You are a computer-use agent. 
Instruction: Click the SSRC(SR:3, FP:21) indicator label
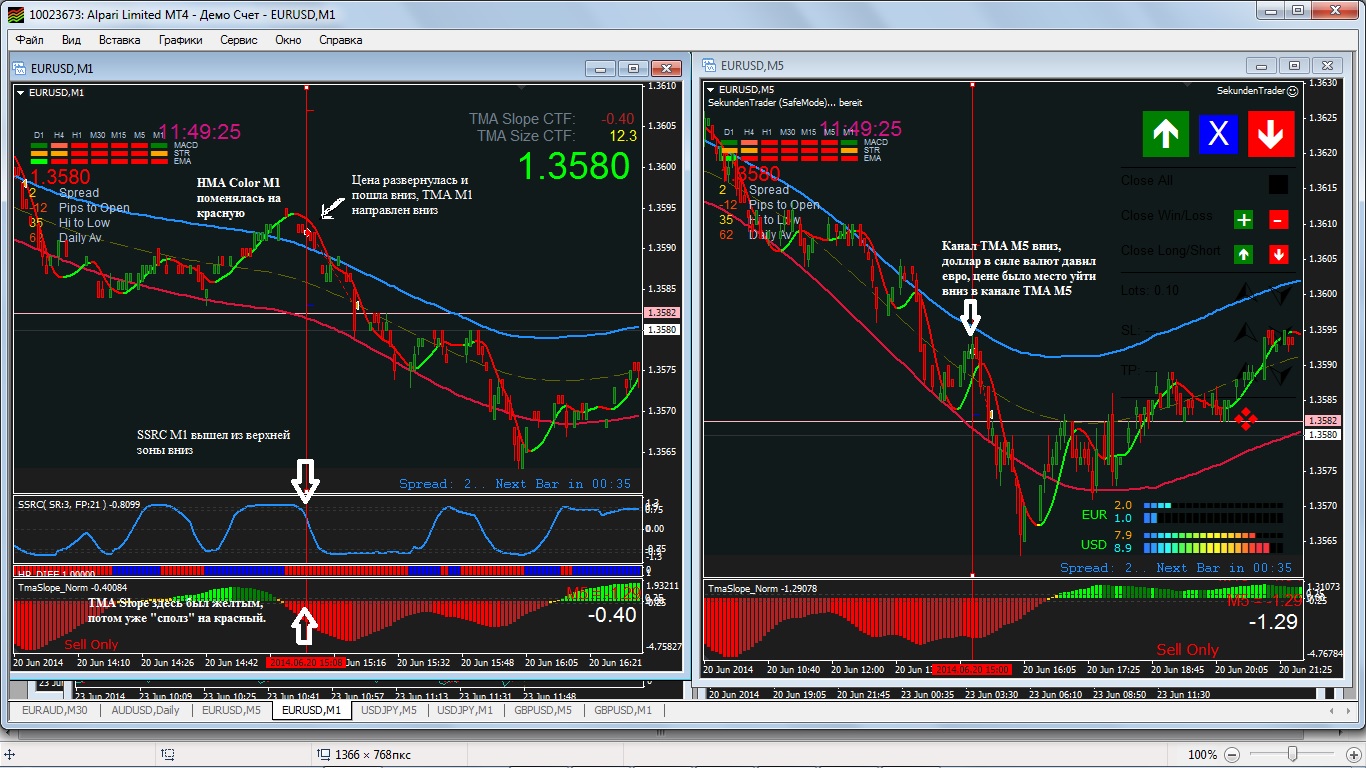(x=79, y=505)
